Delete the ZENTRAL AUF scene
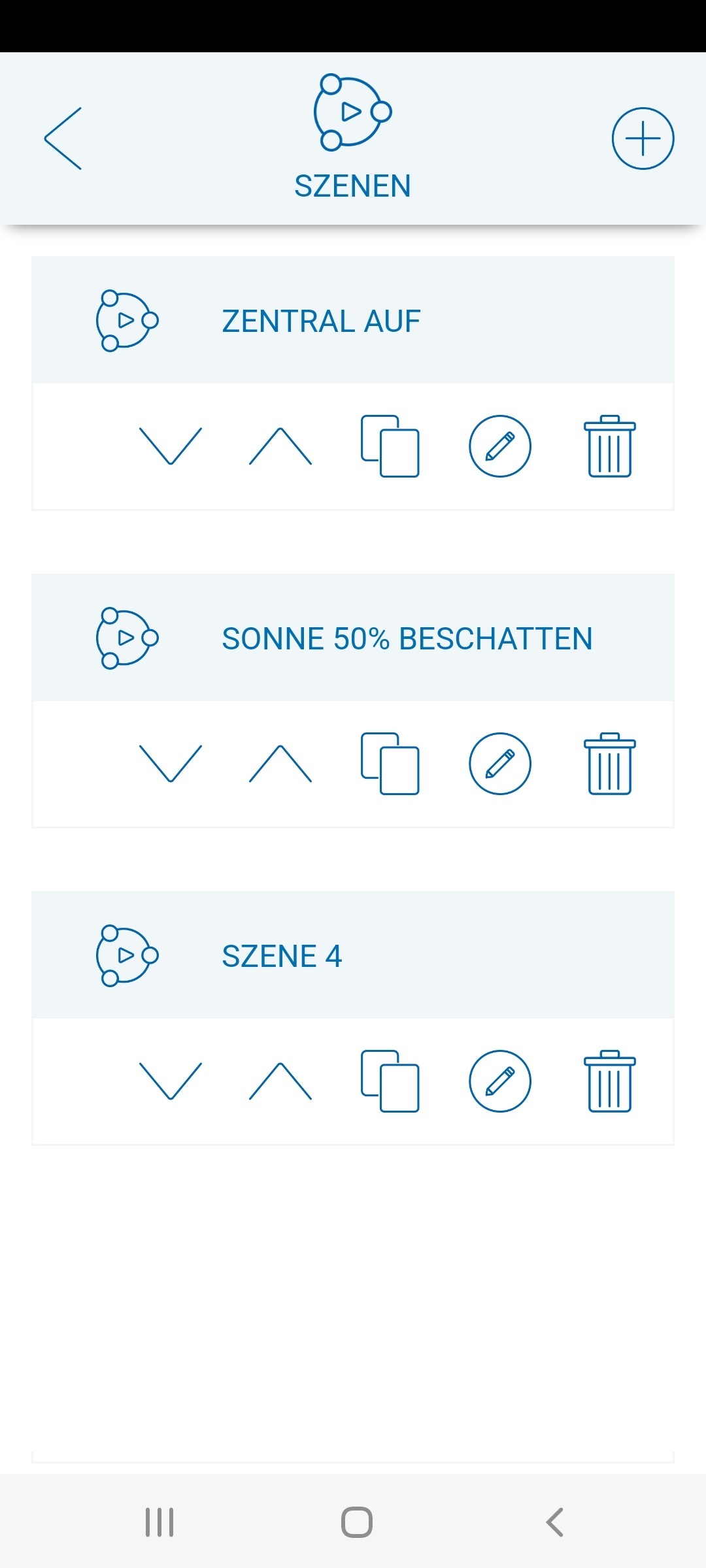 [609, 446]
